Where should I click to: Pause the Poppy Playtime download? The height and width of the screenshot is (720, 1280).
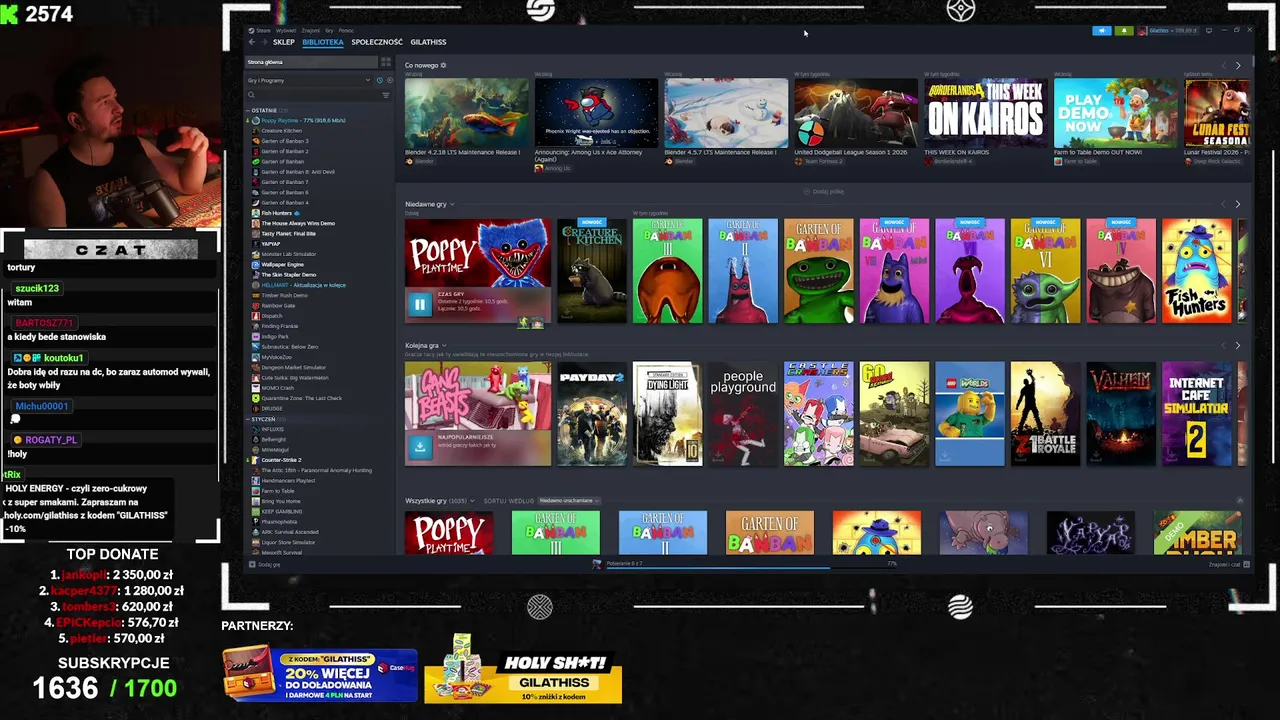coord(420,305)
